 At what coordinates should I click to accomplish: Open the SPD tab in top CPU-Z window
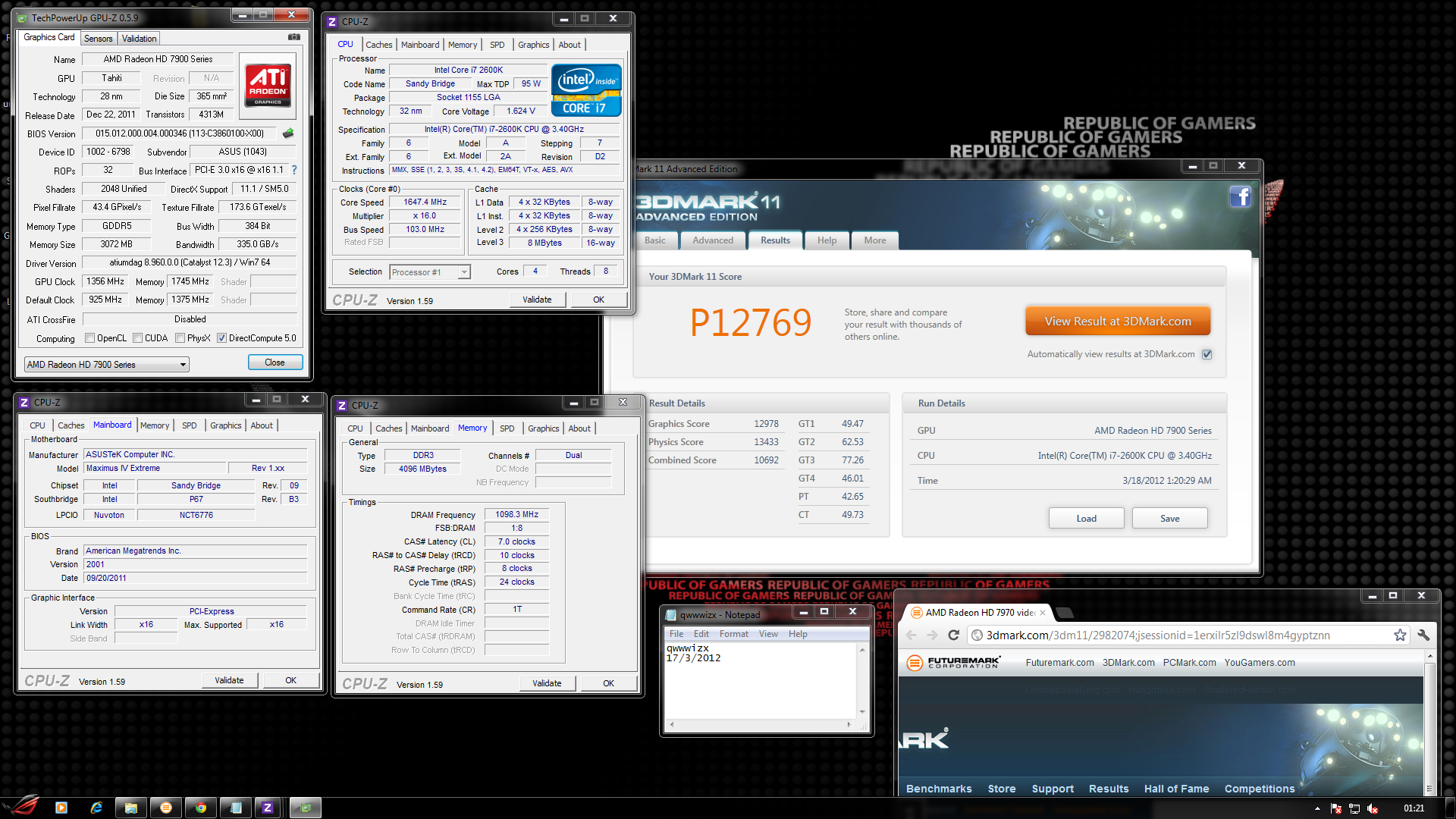(x=497, y=45)
